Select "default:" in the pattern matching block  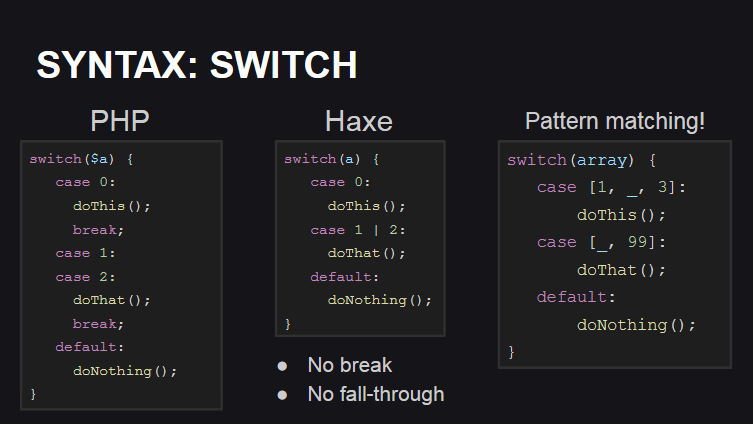tap(576, 297)
